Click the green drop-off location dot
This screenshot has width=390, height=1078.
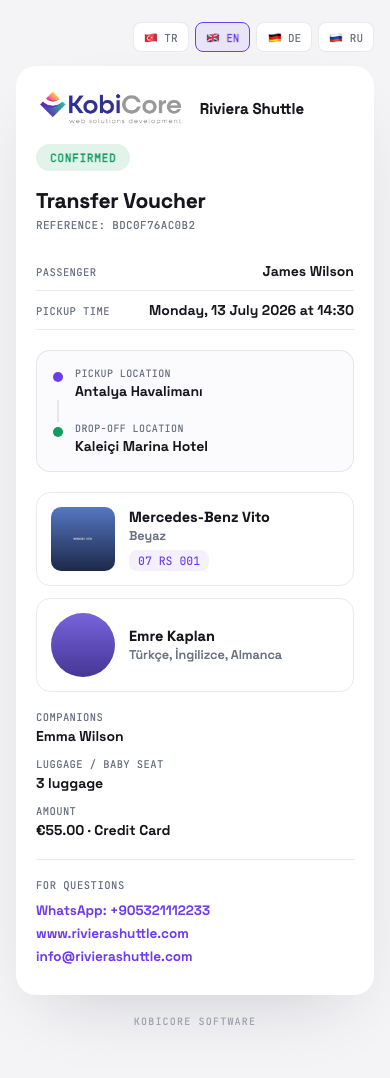pyautogui.click(x=58, y=432)
